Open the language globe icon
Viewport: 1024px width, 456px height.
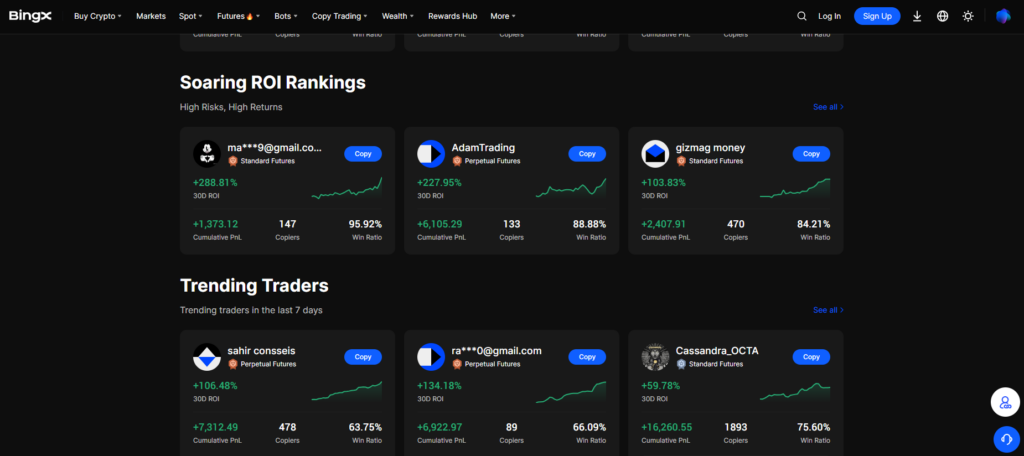(x=942, y=16)
